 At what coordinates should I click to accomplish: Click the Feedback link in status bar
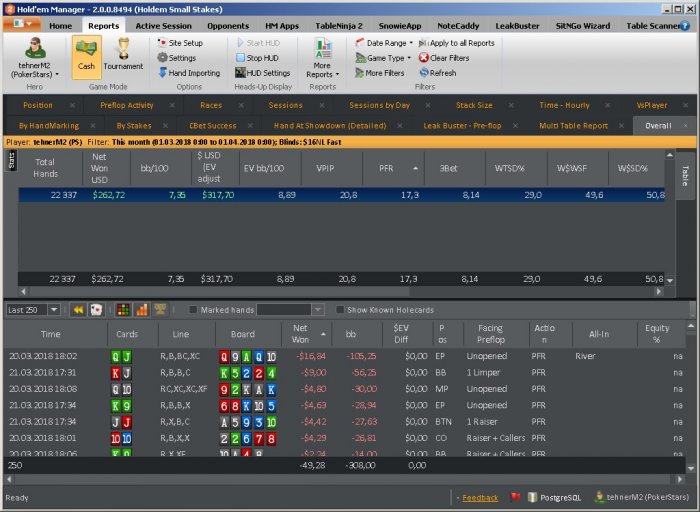click(x=480, y=497)
